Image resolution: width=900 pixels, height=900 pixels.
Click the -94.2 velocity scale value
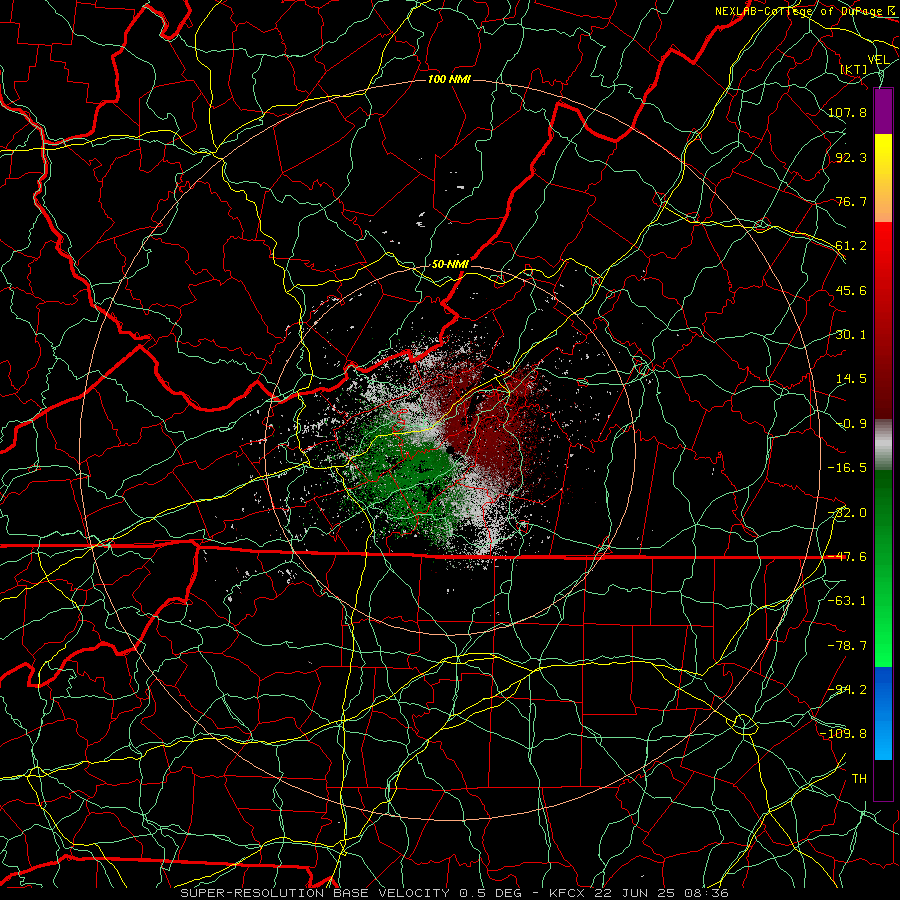click(847, 690)
